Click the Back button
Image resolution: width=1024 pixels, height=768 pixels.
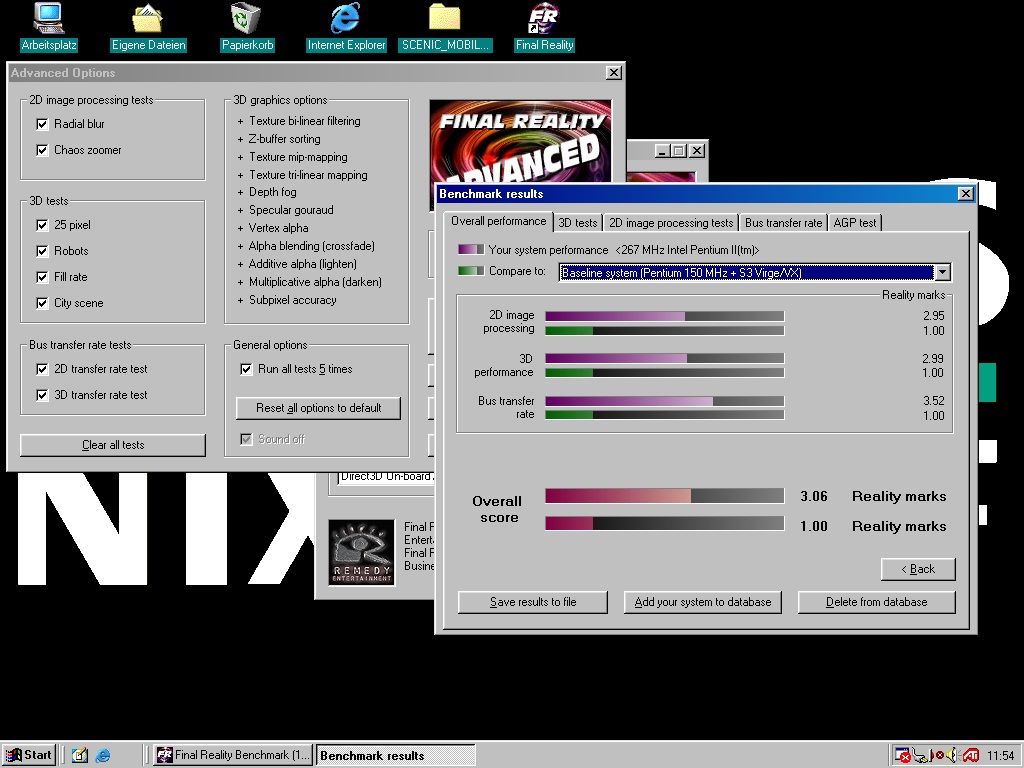click(918, 569)
